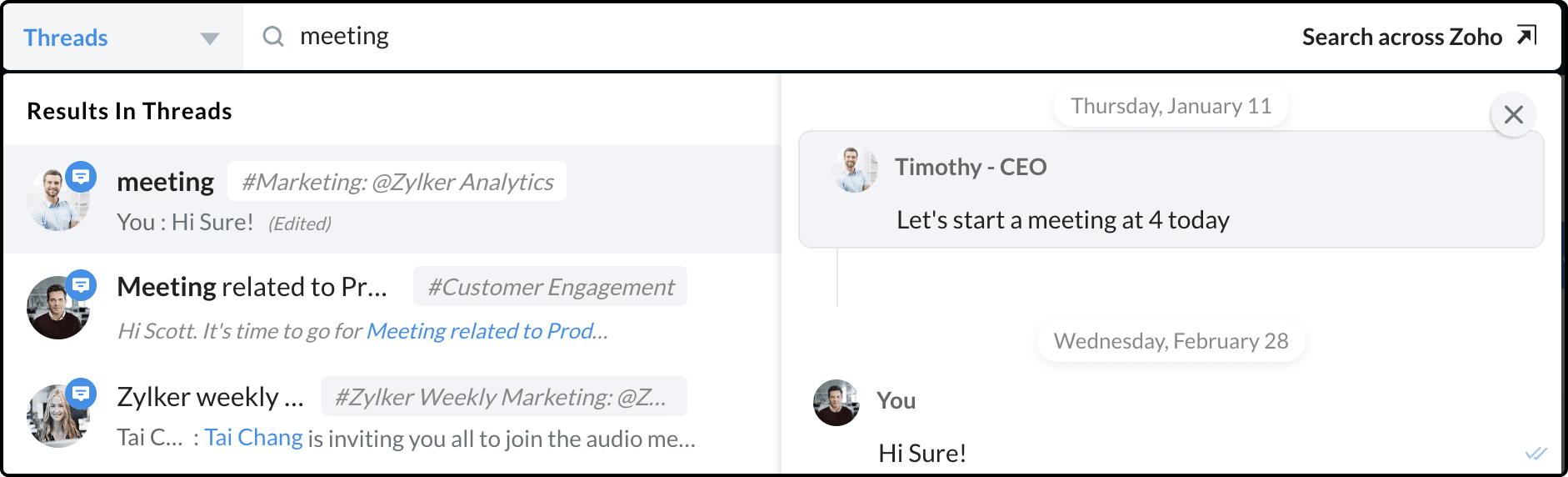This screenshot has width=1568, height=477.
Task: Open the 'meeting' thread result
Action: (165, 182)
